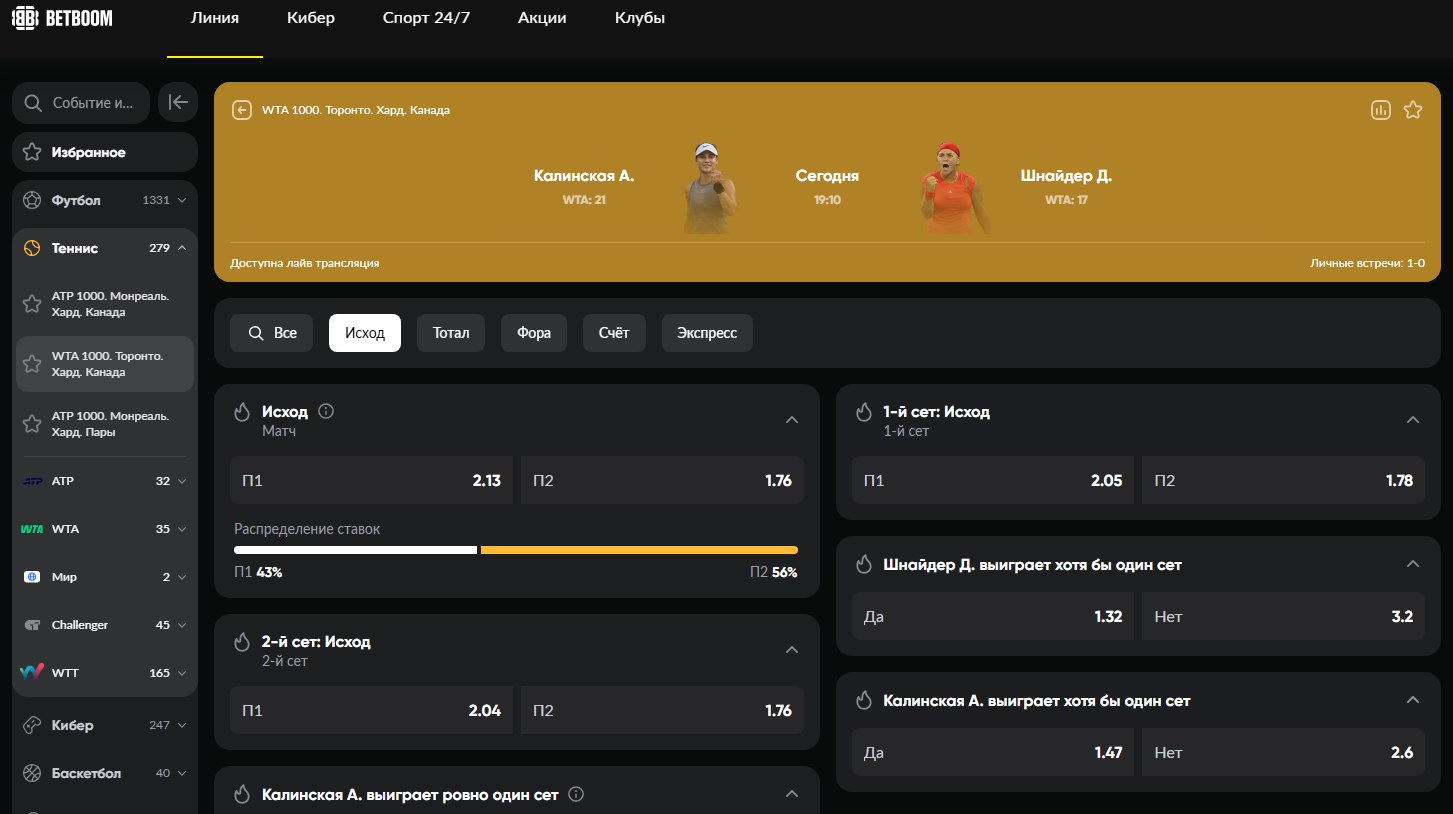Expand the Футбол category chevron
1453x814 pixels.
182,200
